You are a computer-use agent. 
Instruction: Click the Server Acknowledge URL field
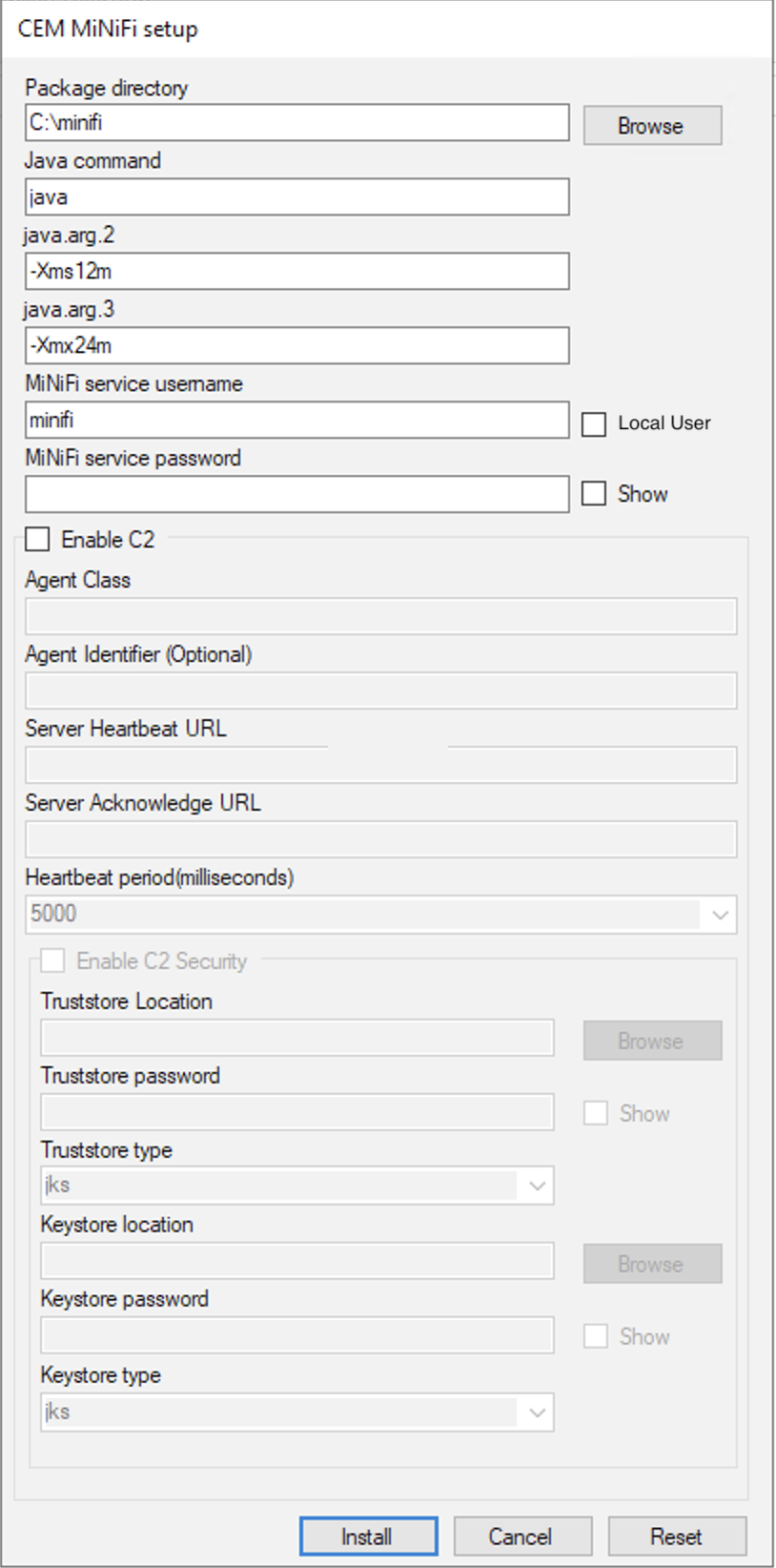point(380,840)
